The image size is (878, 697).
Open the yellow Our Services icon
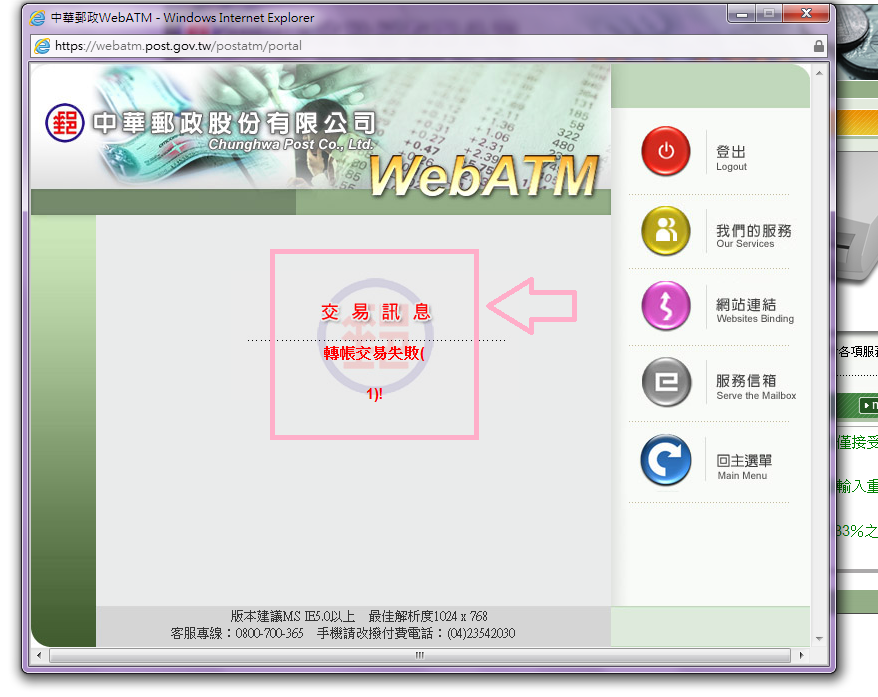pos(666,230)
